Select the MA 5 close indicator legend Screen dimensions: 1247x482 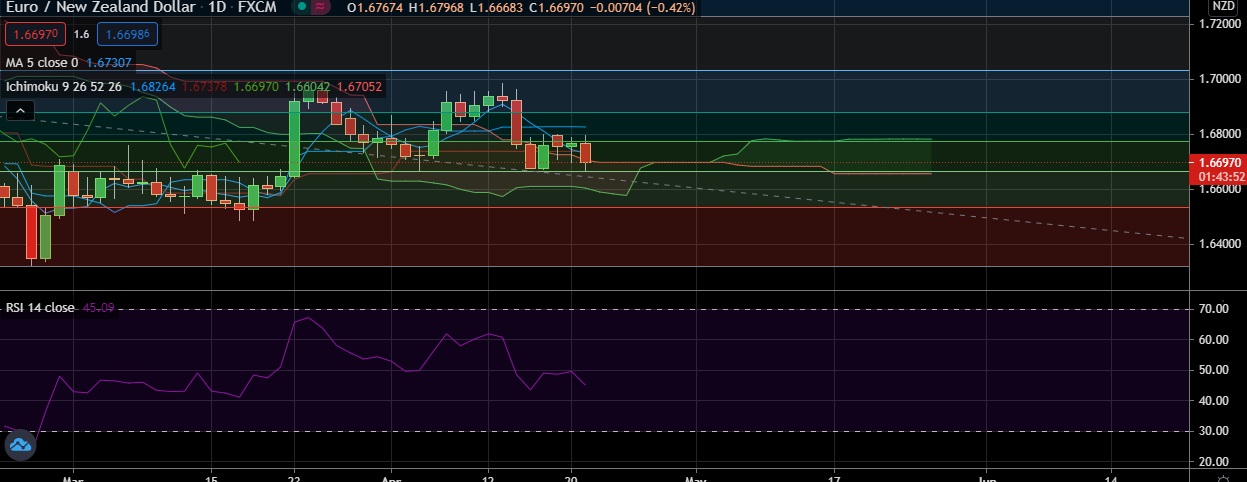(x=42, y=62)
